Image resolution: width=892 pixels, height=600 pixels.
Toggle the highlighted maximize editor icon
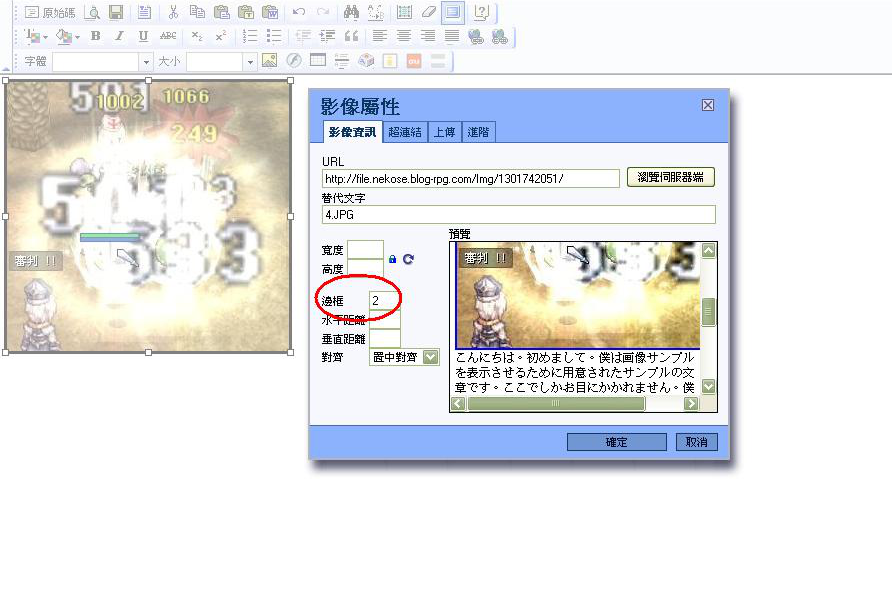click(453, 12)
